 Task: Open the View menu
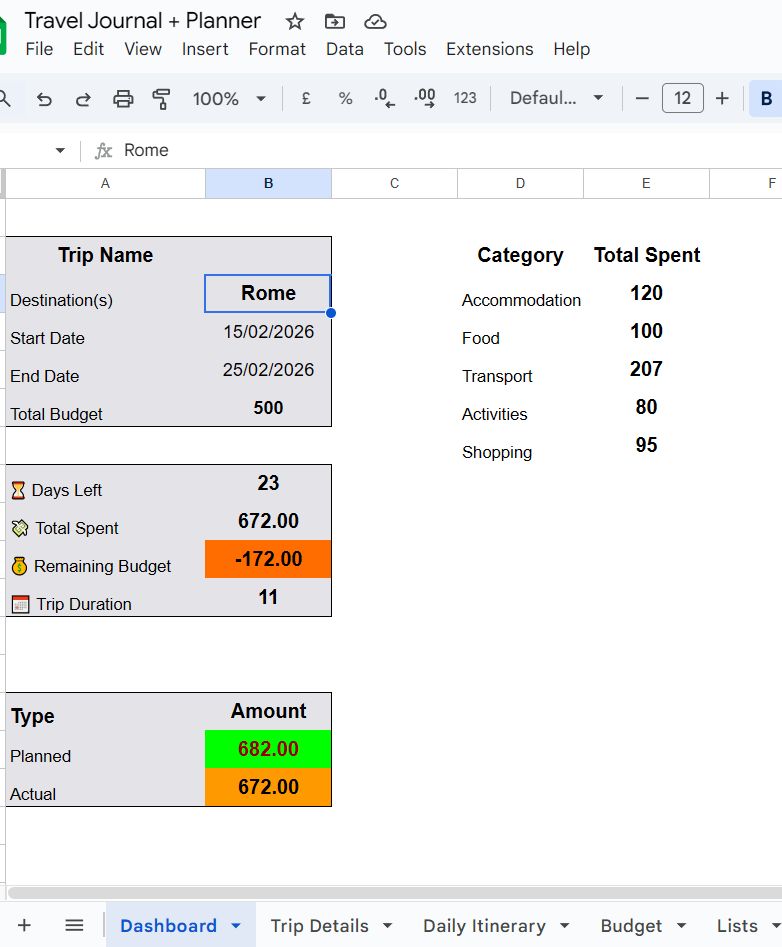tap(143, 49)
